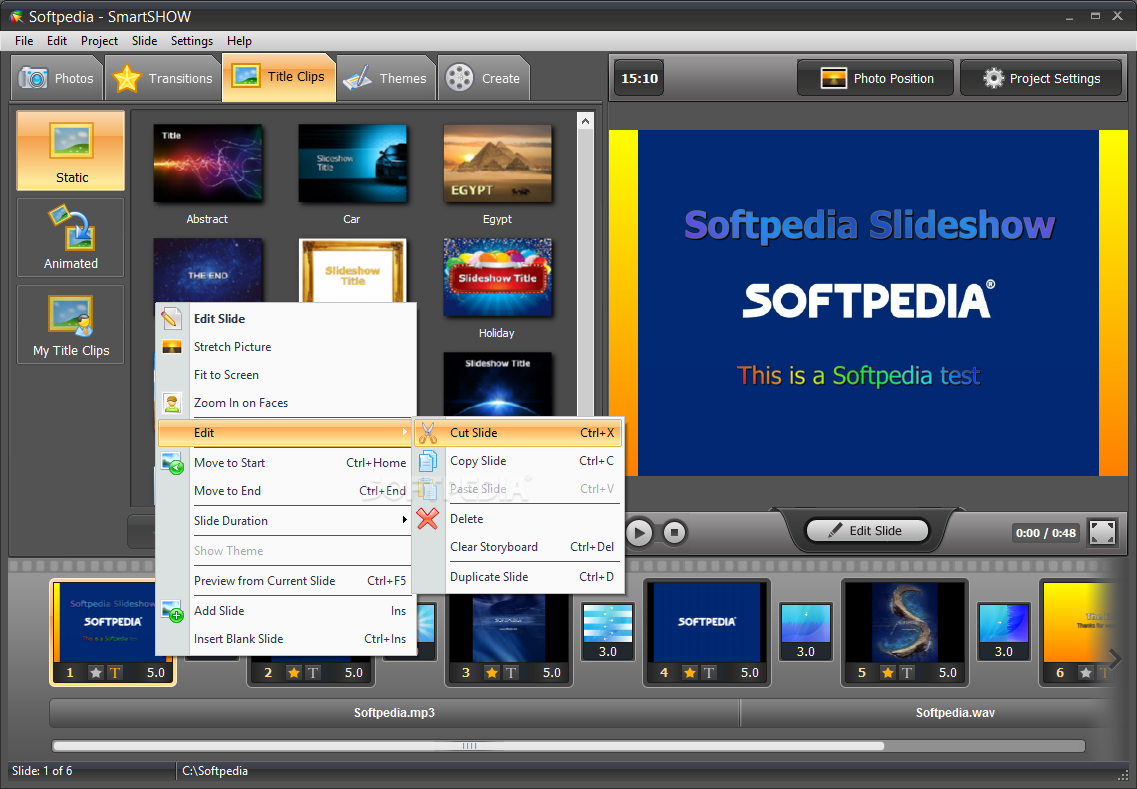
Task: Select Duplicate Slide
Action: point(518,577)
